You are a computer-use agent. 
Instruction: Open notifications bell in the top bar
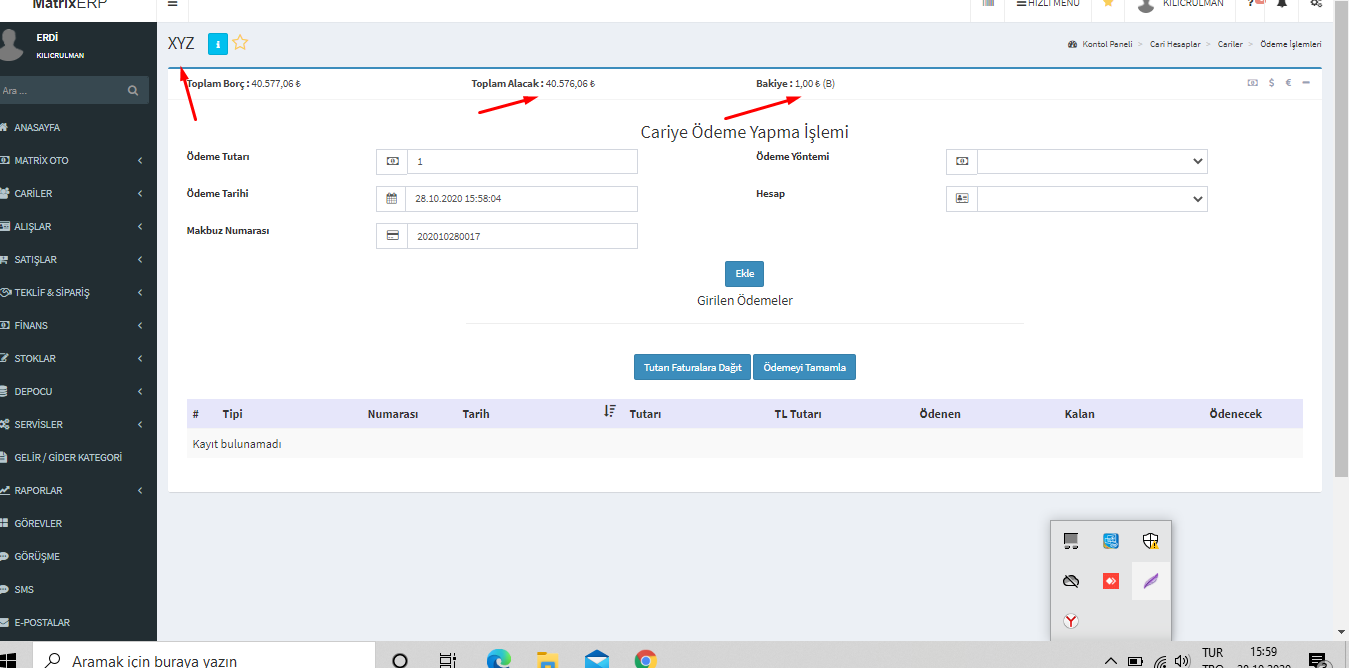(x=1282, y=4)
